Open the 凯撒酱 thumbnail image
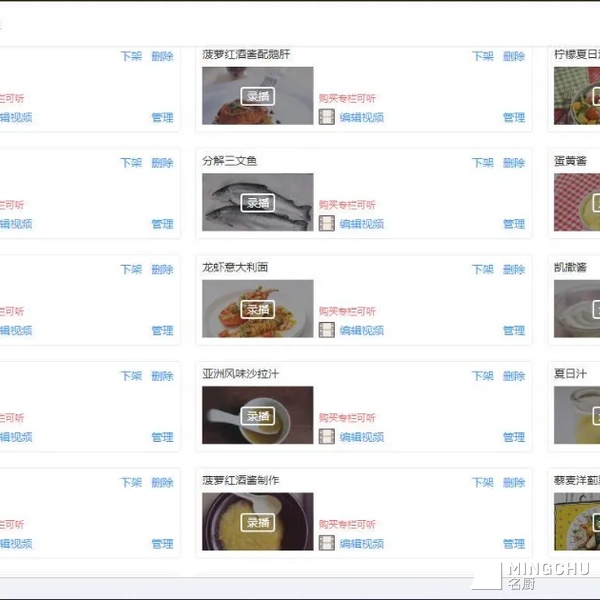 577,308
